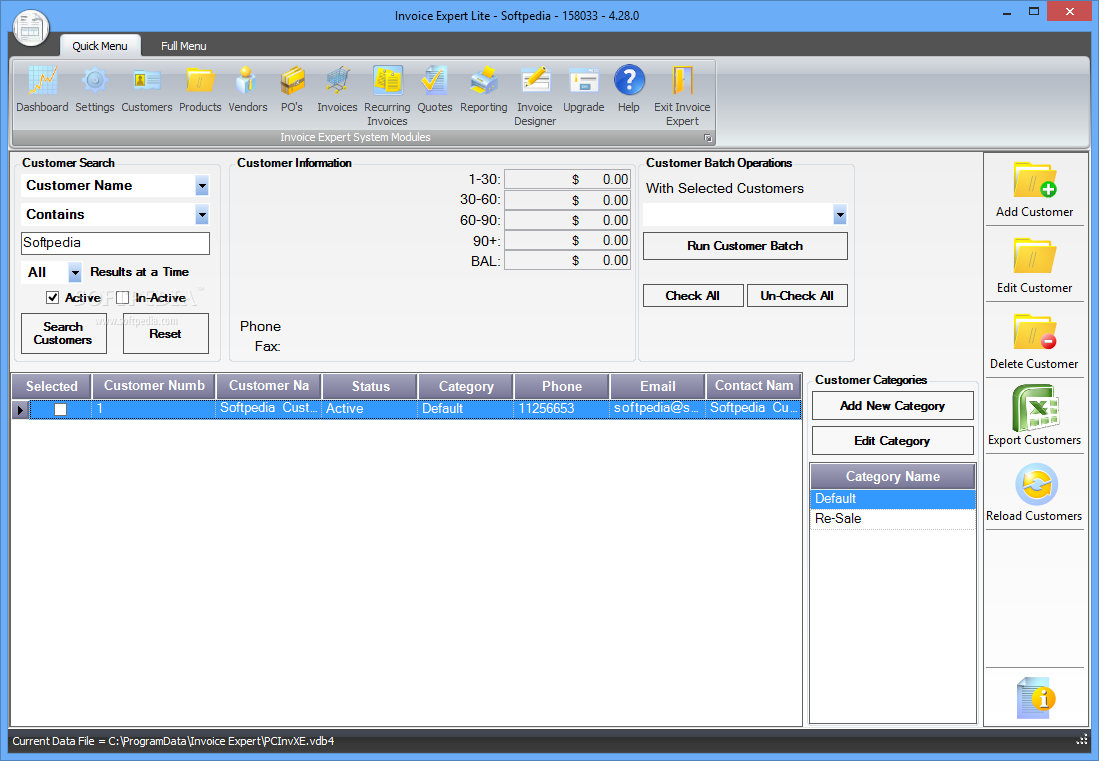Viewport: 1099px width, 761px height.
Task: Open the Vendors module
Action: pos(247,88)
